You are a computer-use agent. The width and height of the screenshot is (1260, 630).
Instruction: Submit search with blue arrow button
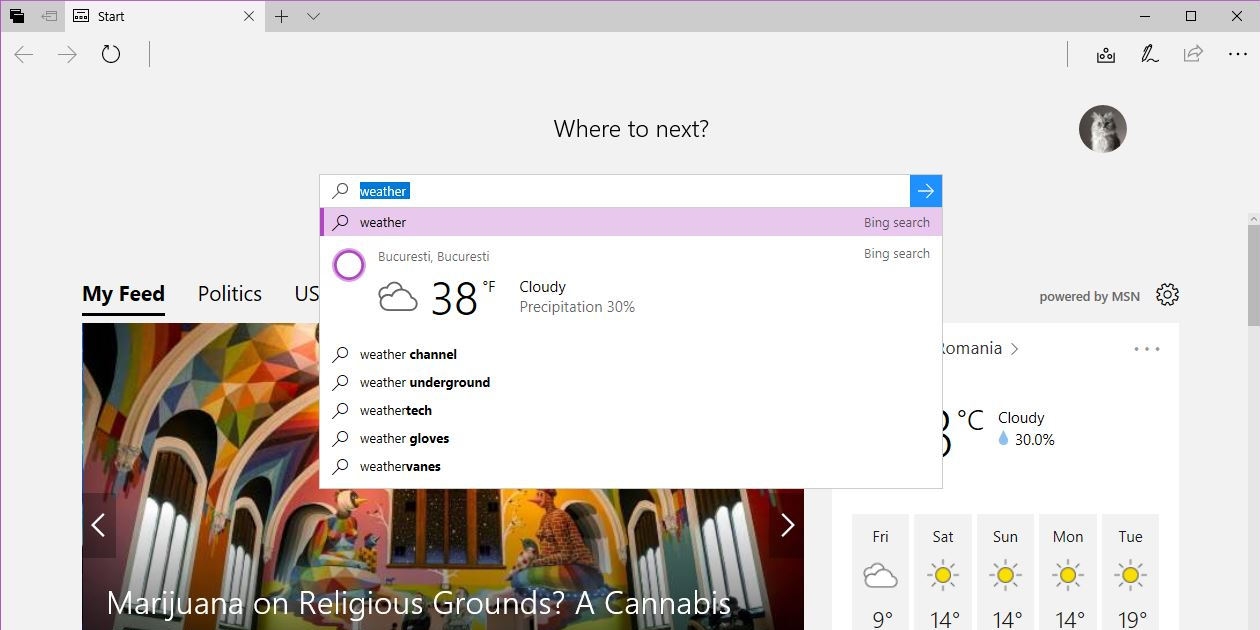[x=926, y=191]
